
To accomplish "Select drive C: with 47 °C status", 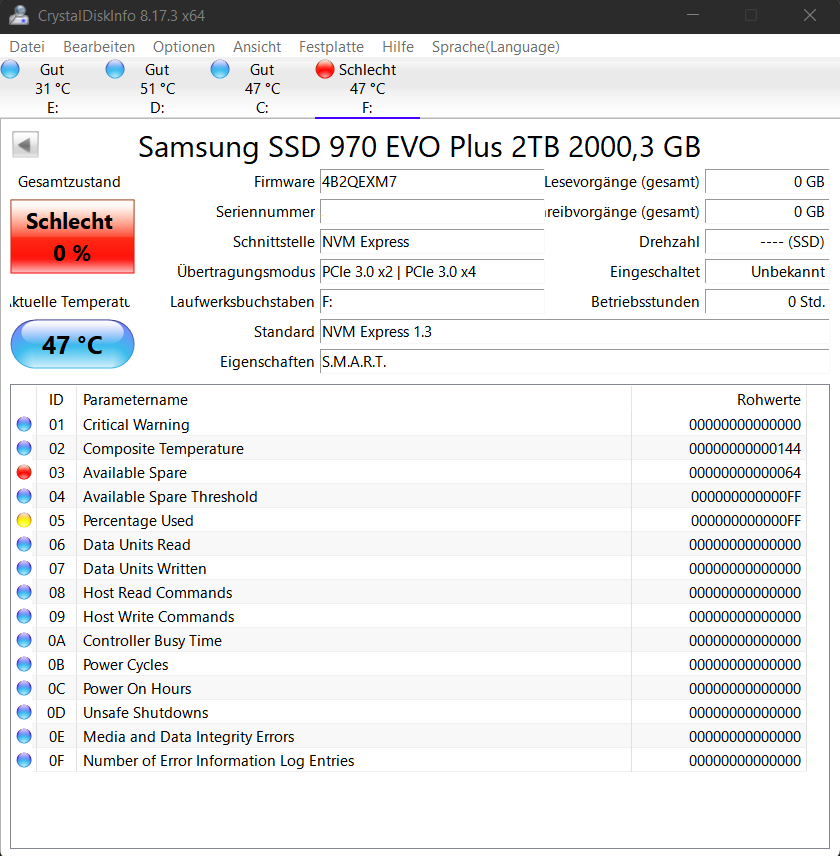I will [262, 88].
